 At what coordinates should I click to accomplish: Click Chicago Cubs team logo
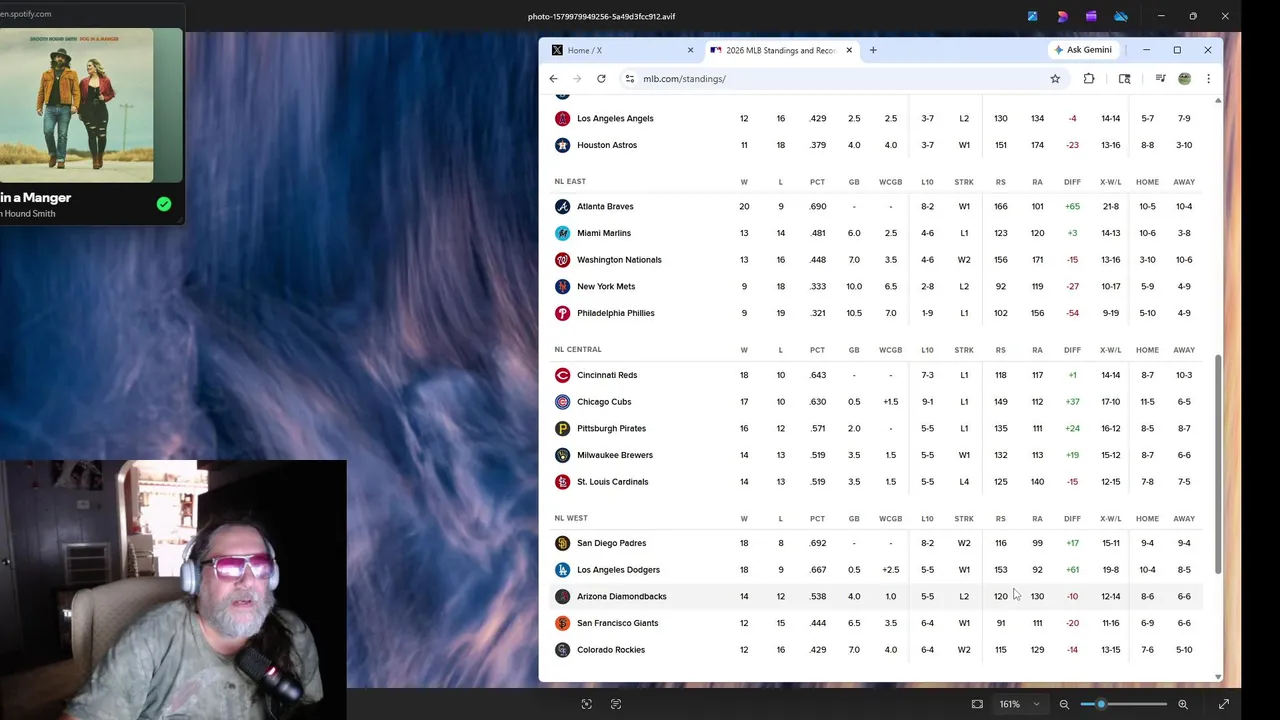[x=562, y=402]
